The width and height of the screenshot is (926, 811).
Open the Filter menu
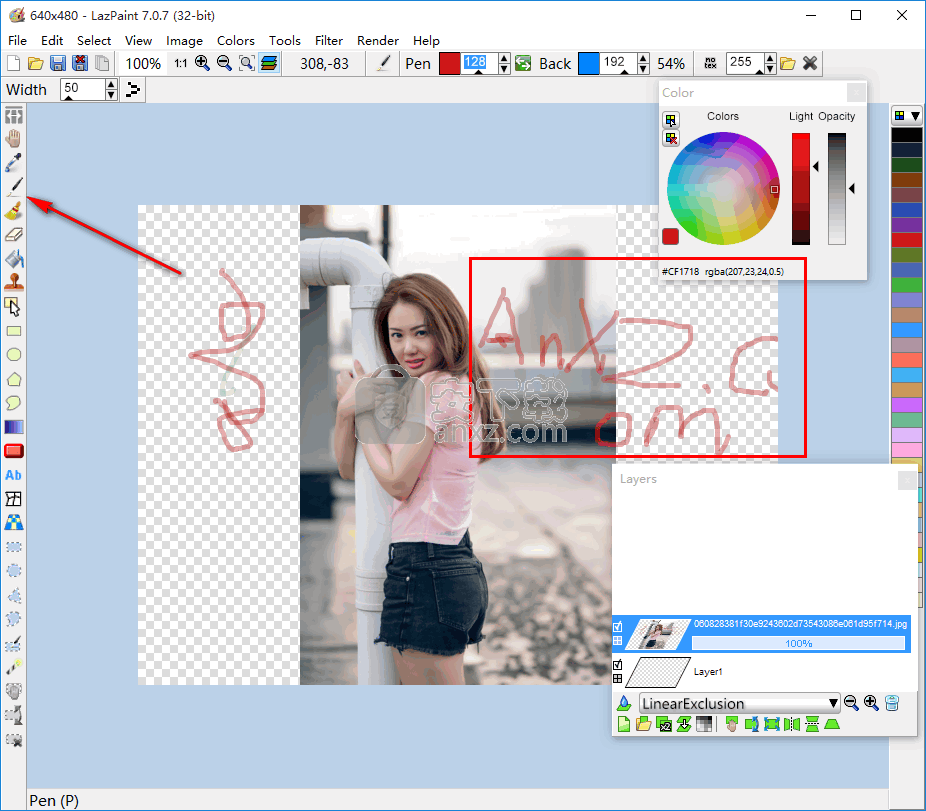[x=328, y=40]
